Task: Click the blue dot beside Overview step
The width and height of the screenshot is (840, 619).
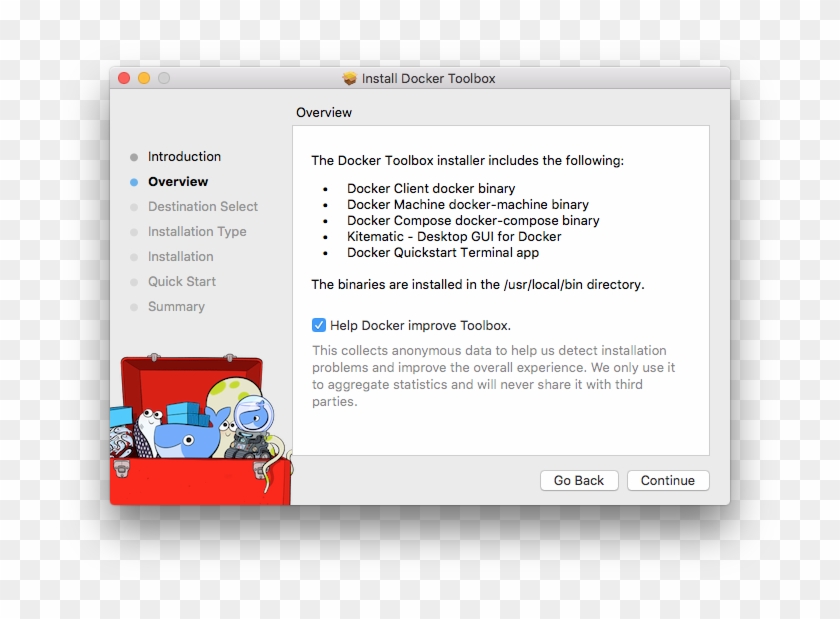Action: click(x=135, y=181)
